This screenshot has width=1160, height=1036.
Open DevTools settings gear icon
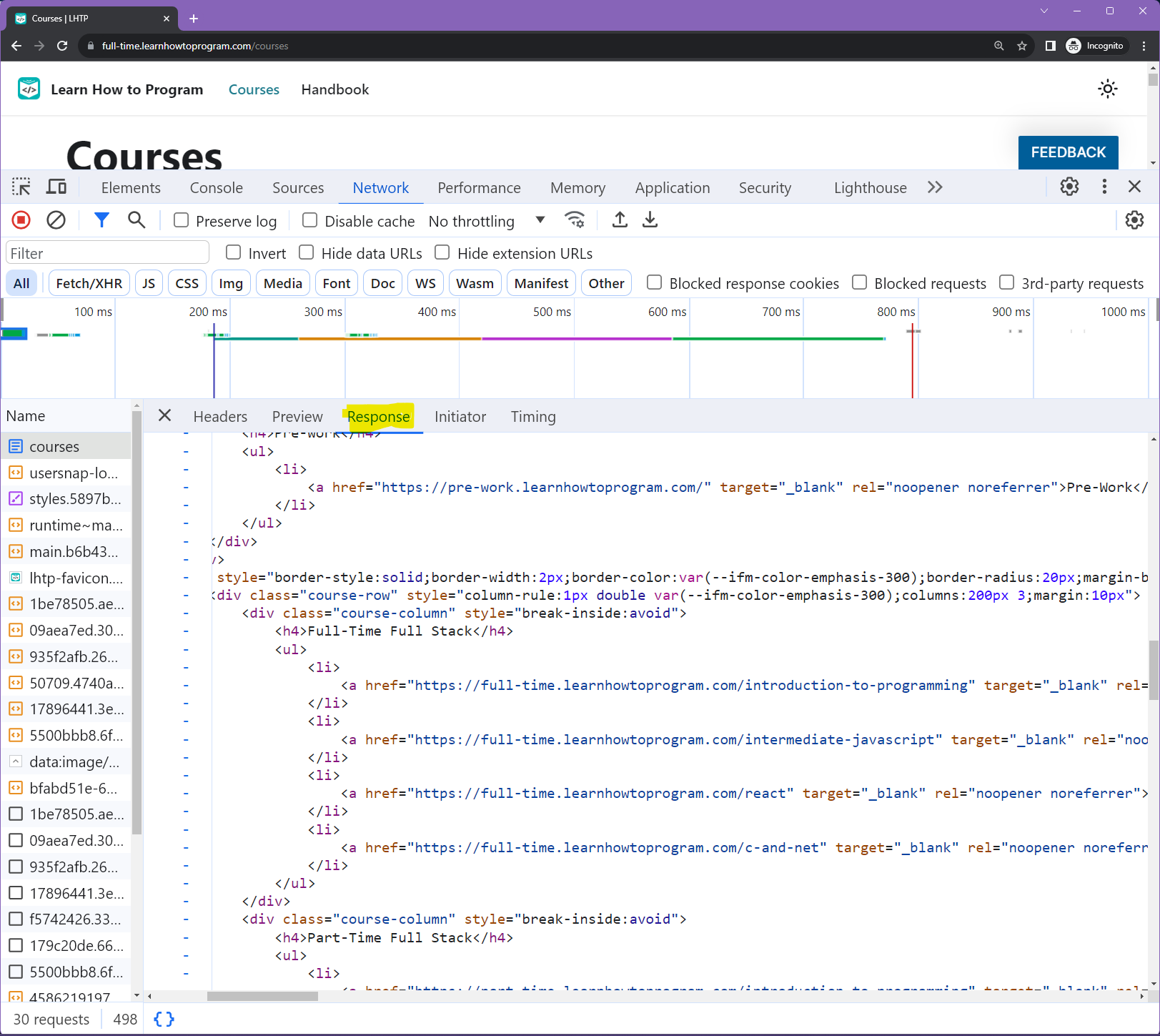(1069, 187)
